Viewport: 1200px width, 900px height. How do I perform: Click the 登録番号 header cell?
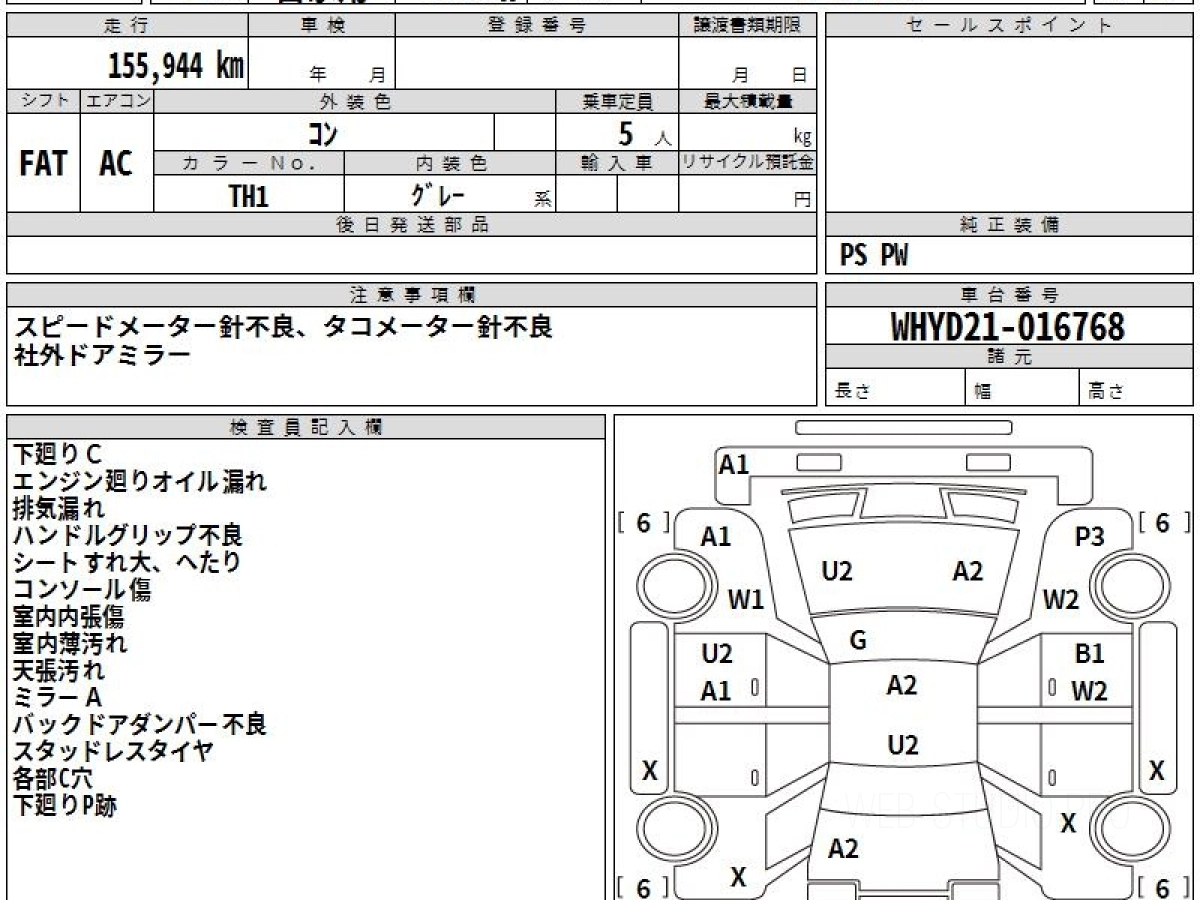pos(536,26)
